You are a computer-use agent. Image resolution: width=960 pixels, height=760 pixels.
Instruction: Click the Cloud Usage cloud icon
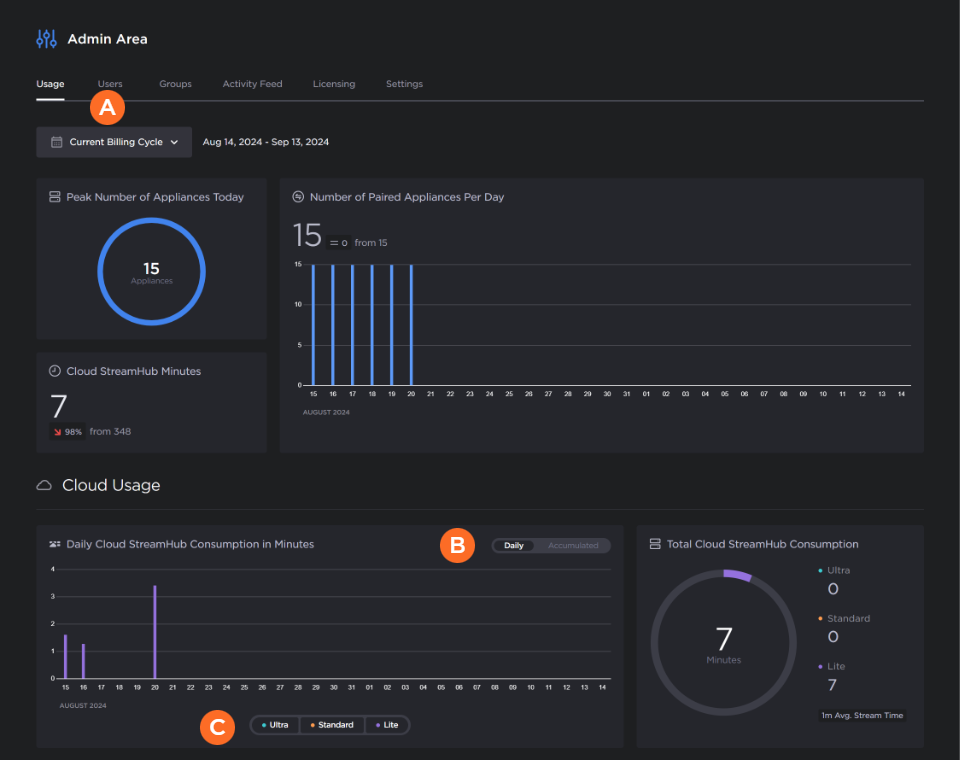[x=44, y=486]
